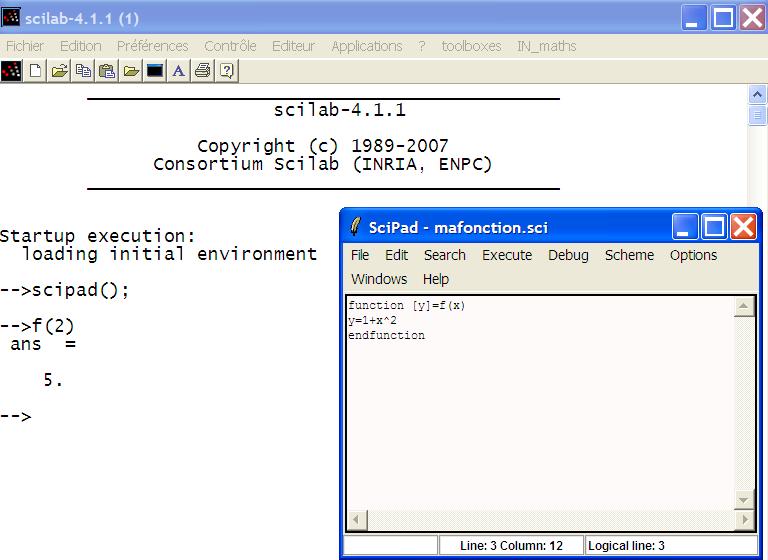The height and width of the screenshot is (560, 768).
Task: Open the Editeur menu
Action: (x=293, y=46)
